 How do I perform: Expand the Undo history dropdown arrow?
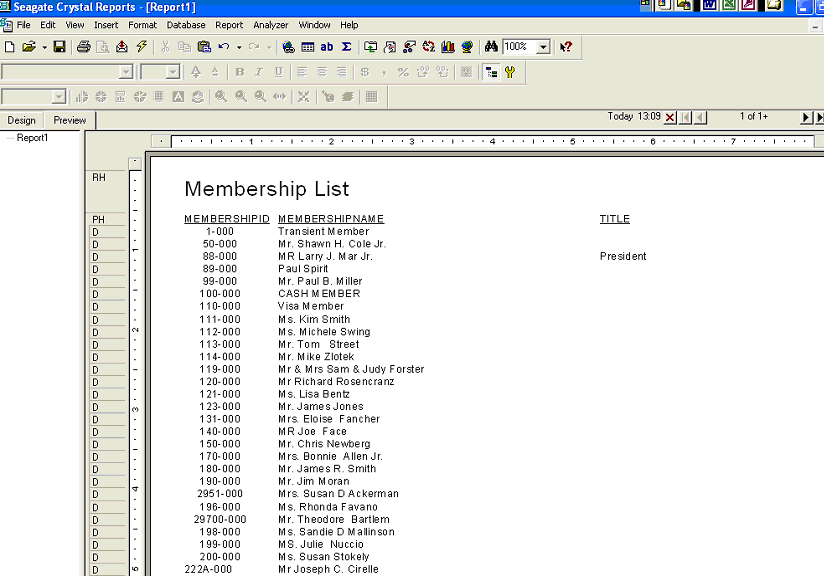click(x=238, y=47)
